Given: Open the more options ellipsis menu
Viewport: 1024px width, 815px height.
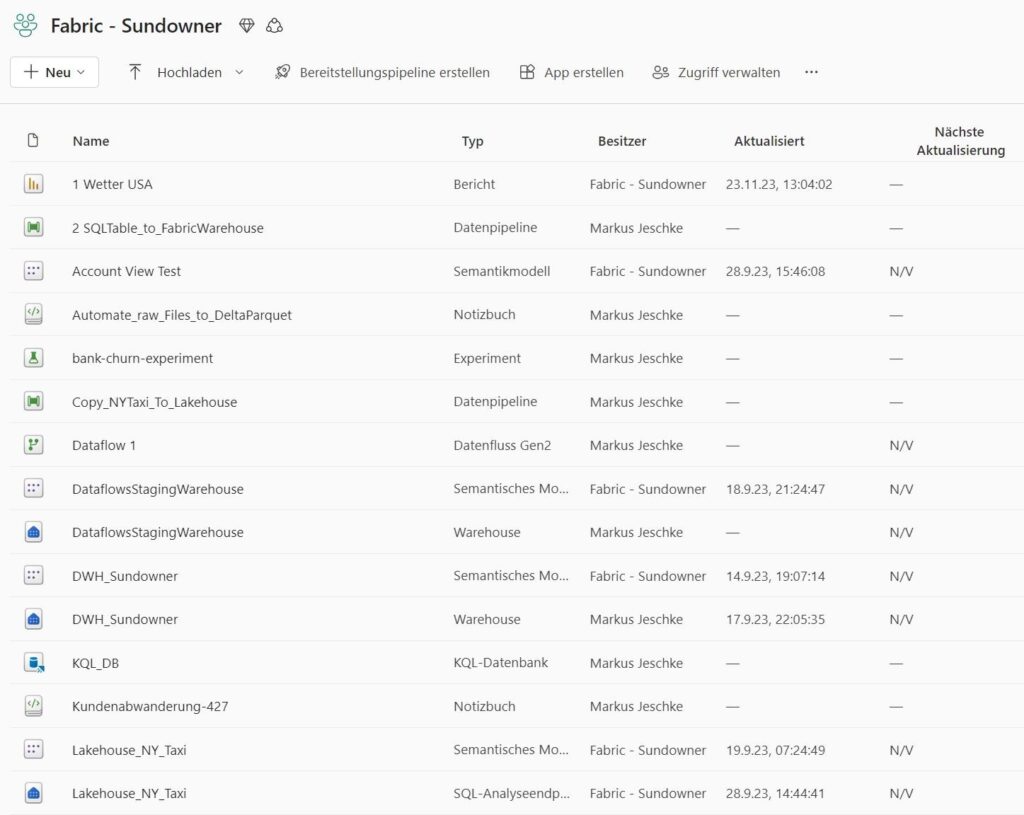Looking at the screenshot, I should (x=811, y=72).
